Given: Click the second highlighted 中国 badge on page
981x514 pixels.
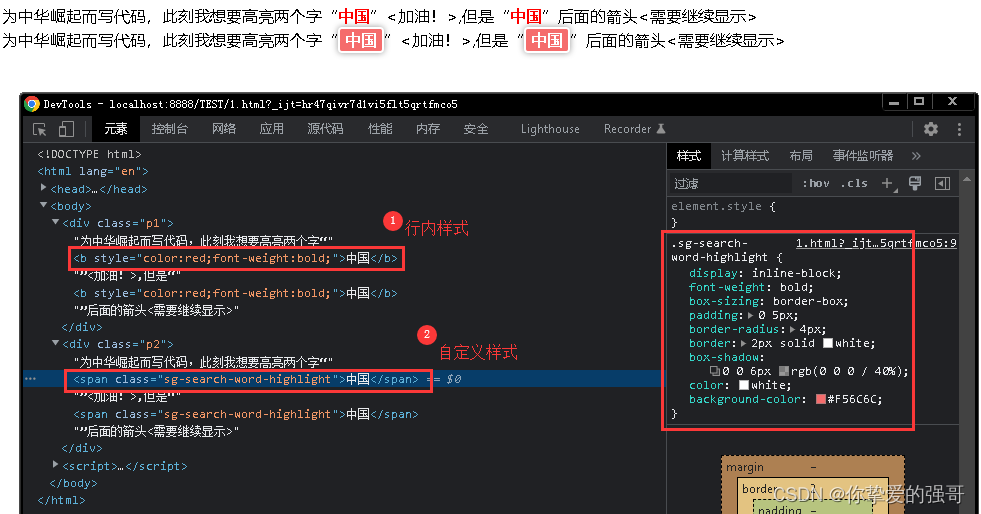Looking at the screenshot, I should 546,41.
